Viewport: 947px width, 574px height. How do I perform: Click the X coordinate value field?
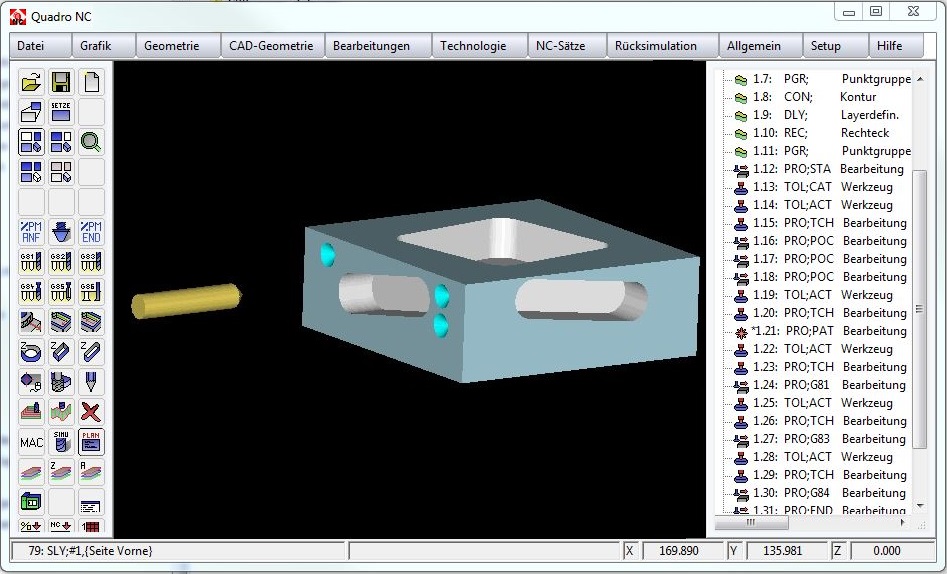tap(683, 551)
